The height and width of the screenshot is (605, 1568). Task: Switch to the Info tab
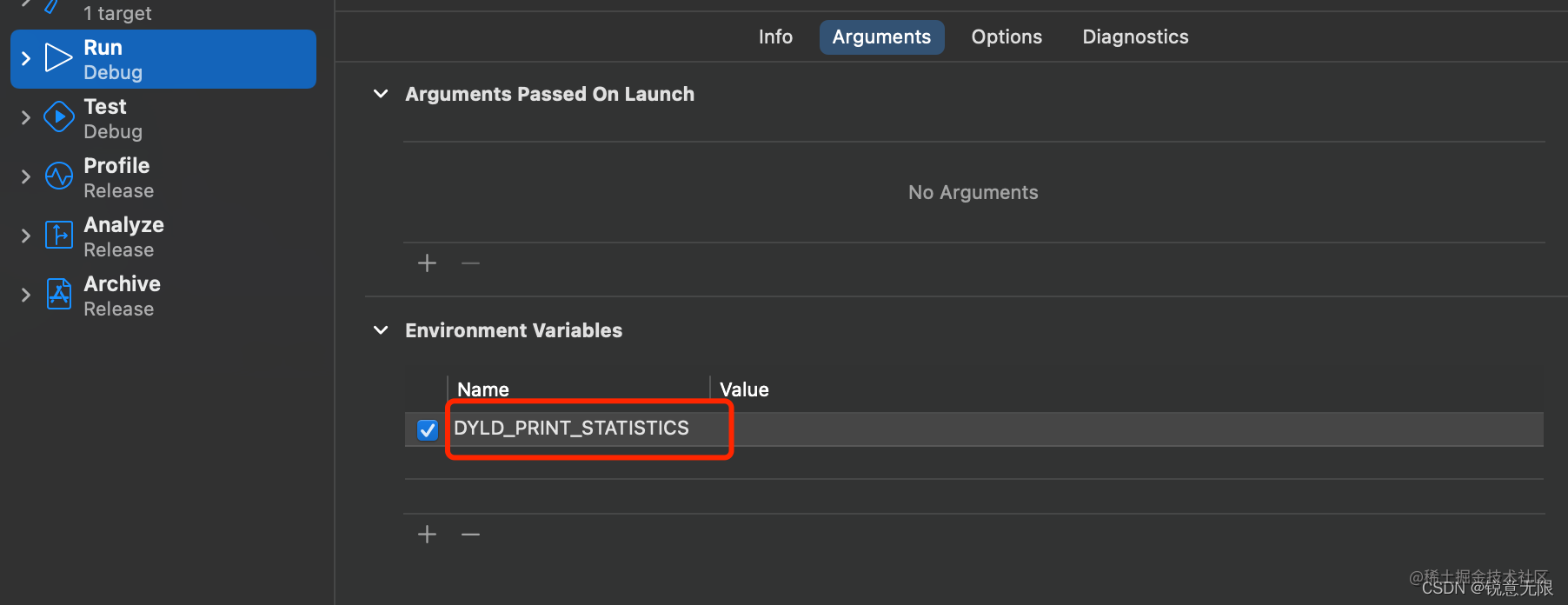tap(775, 37)
